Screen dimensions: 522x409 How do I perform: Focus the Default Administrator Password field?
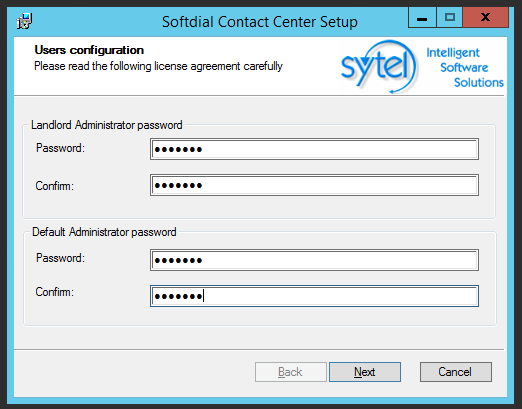point(314,260)
